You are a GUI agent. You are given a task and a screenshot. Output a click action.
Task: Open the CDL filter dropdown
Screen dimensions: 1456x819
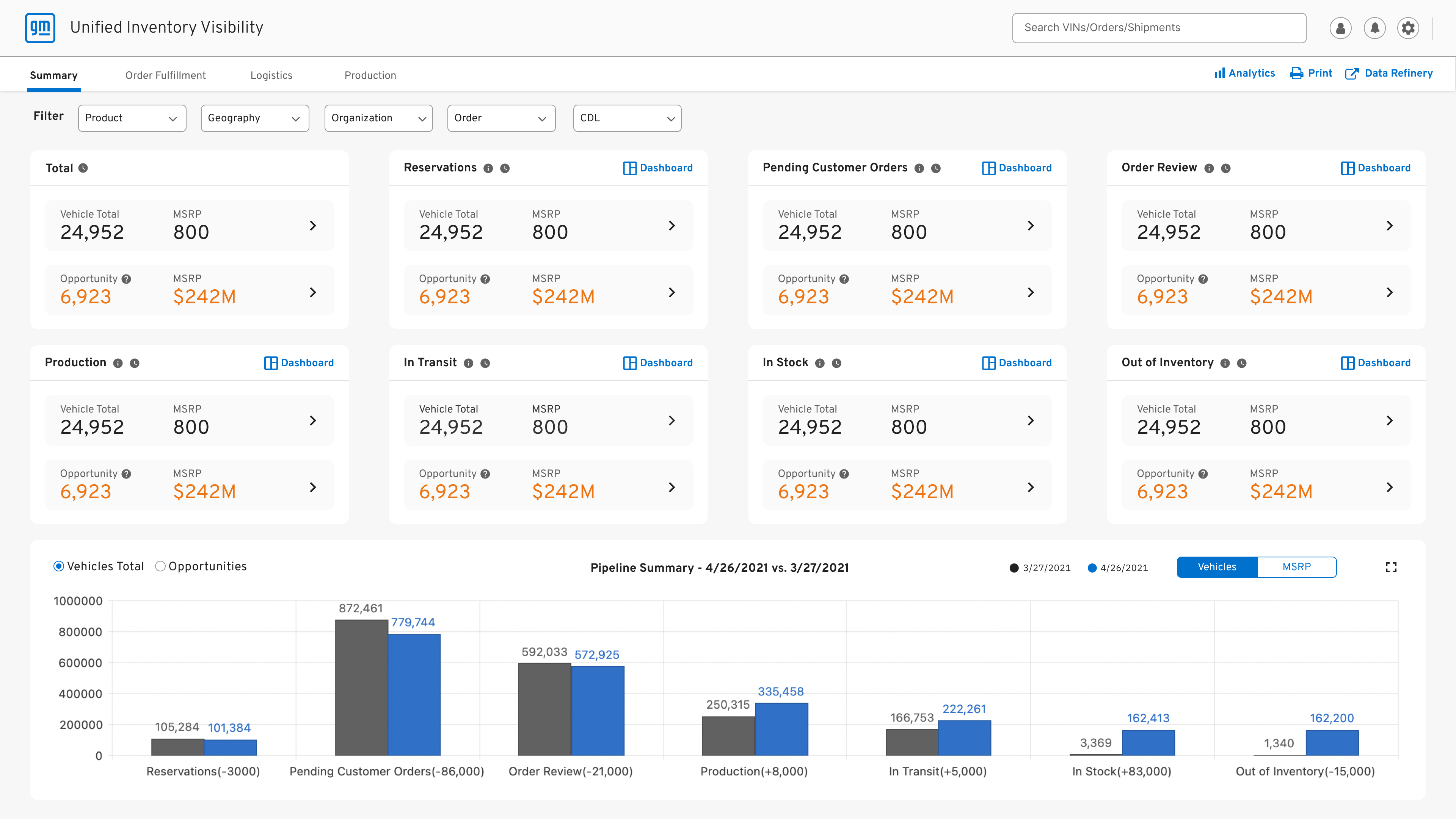pyautogui.click(x=628, y=118)
